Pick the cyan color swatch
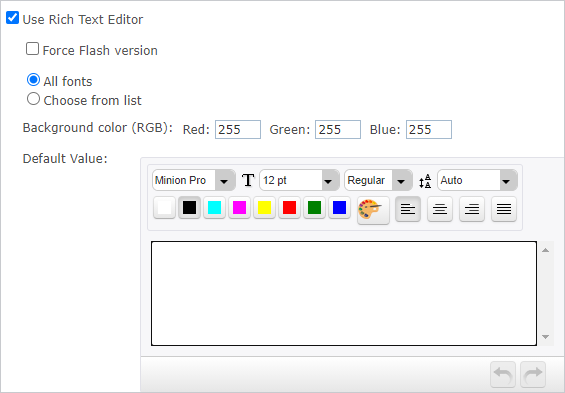The height and width of the screenshot is (393, 565). [x=214, y=207]
